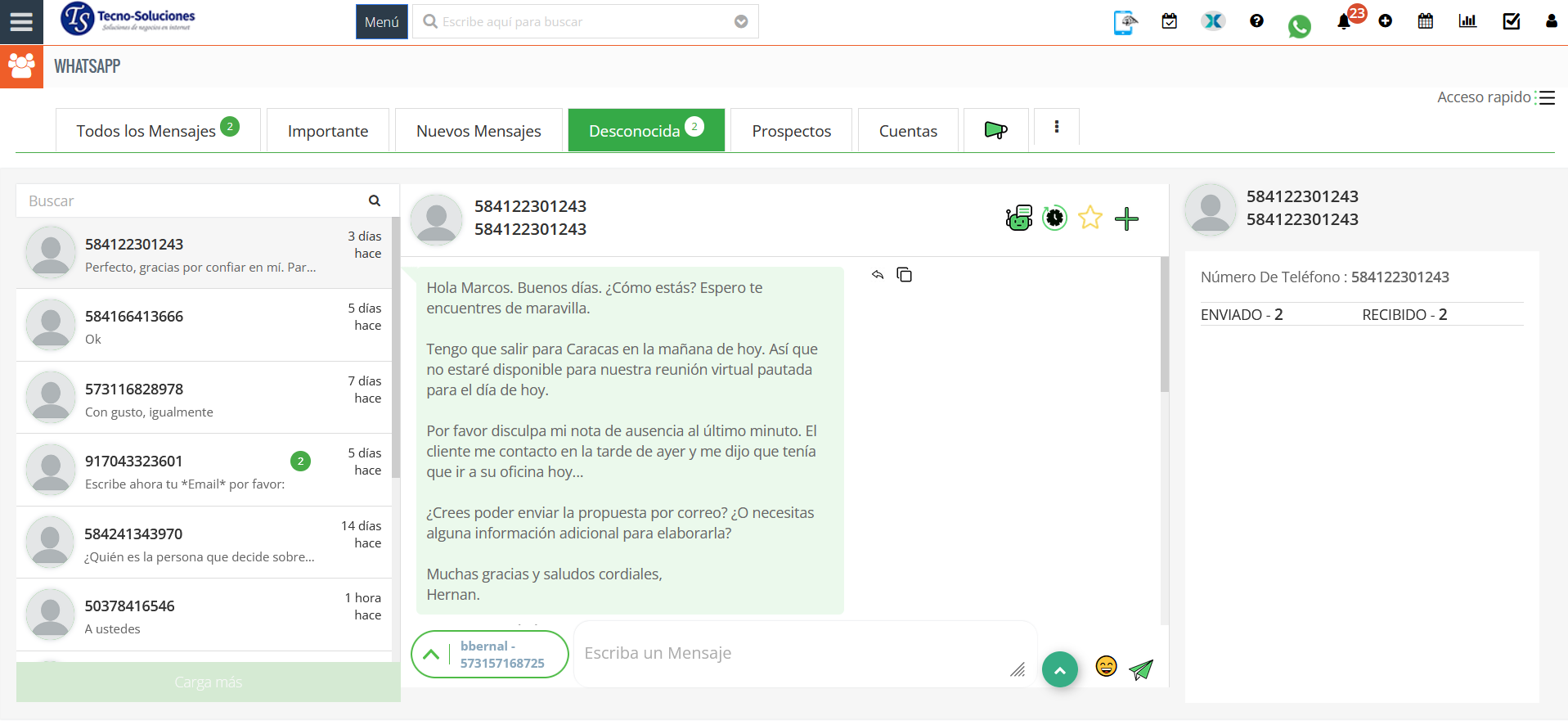
Task: Toggle the hamburger sidebar menu
Action: click(21, 22)
